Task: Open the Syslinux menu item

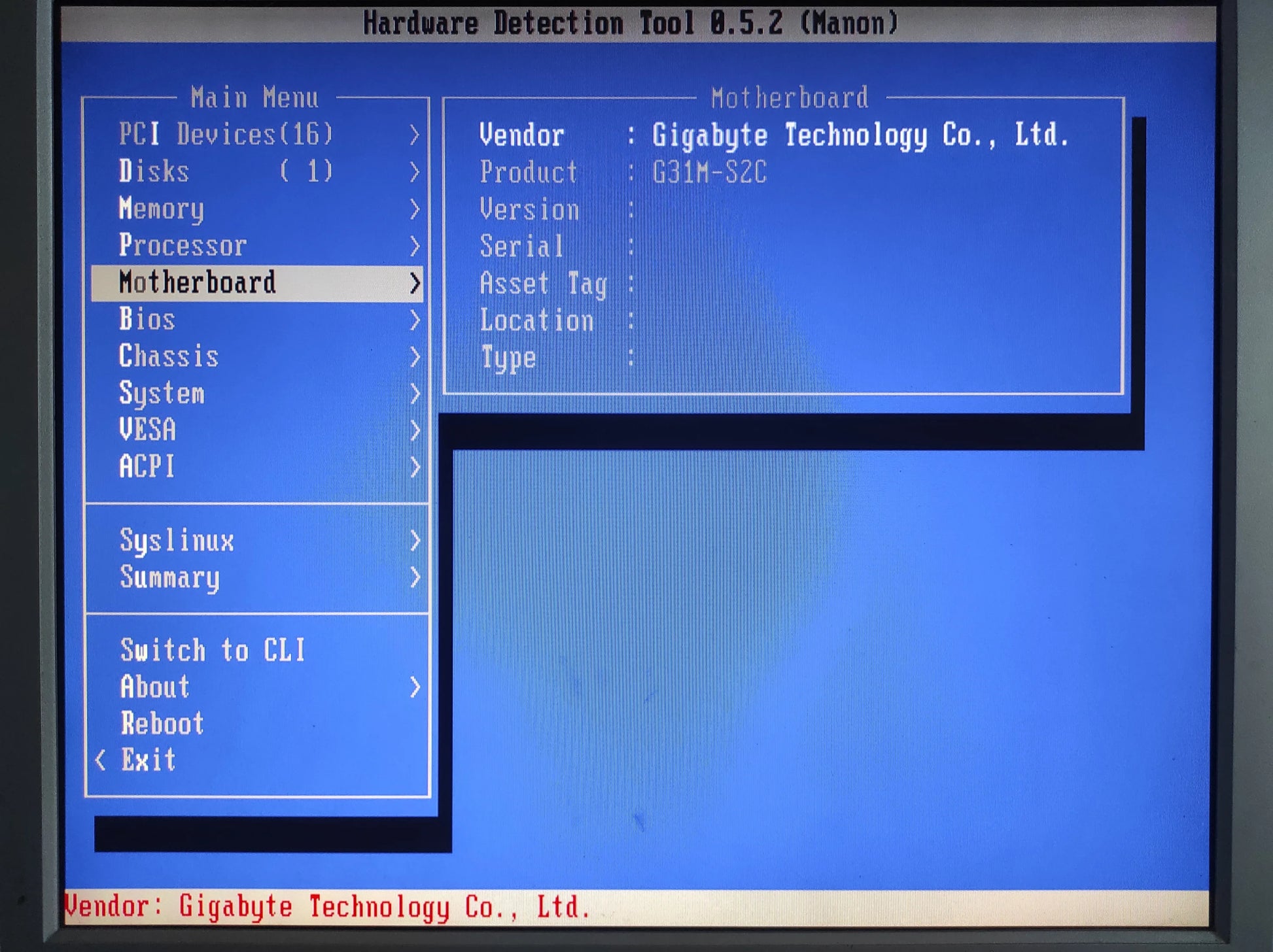Action: click(x=257, y=541)
